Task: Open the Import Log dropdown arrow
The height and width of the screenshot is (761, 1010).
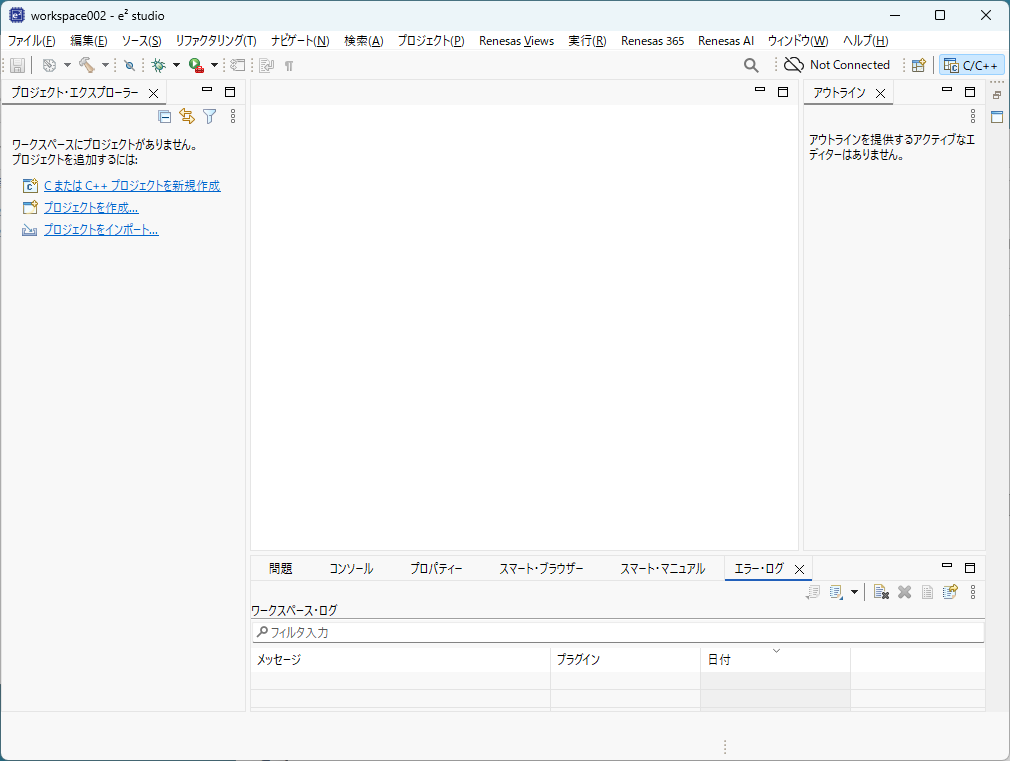Action: tap(854, 592)
